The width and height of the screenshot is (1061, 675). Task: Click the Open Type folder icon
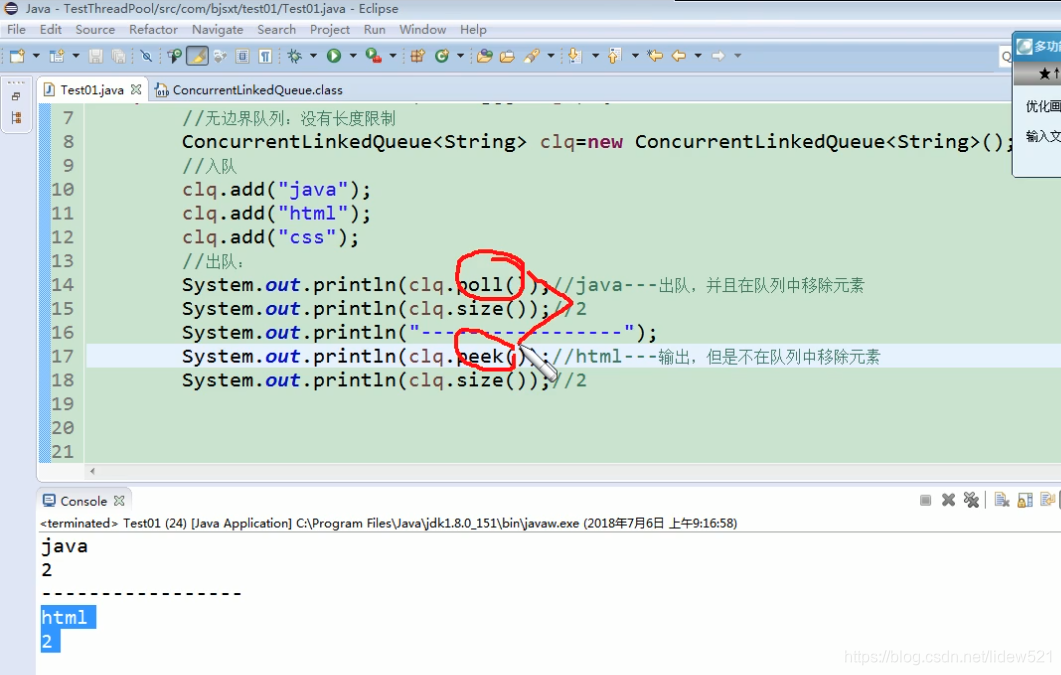[x=484, y=56]
